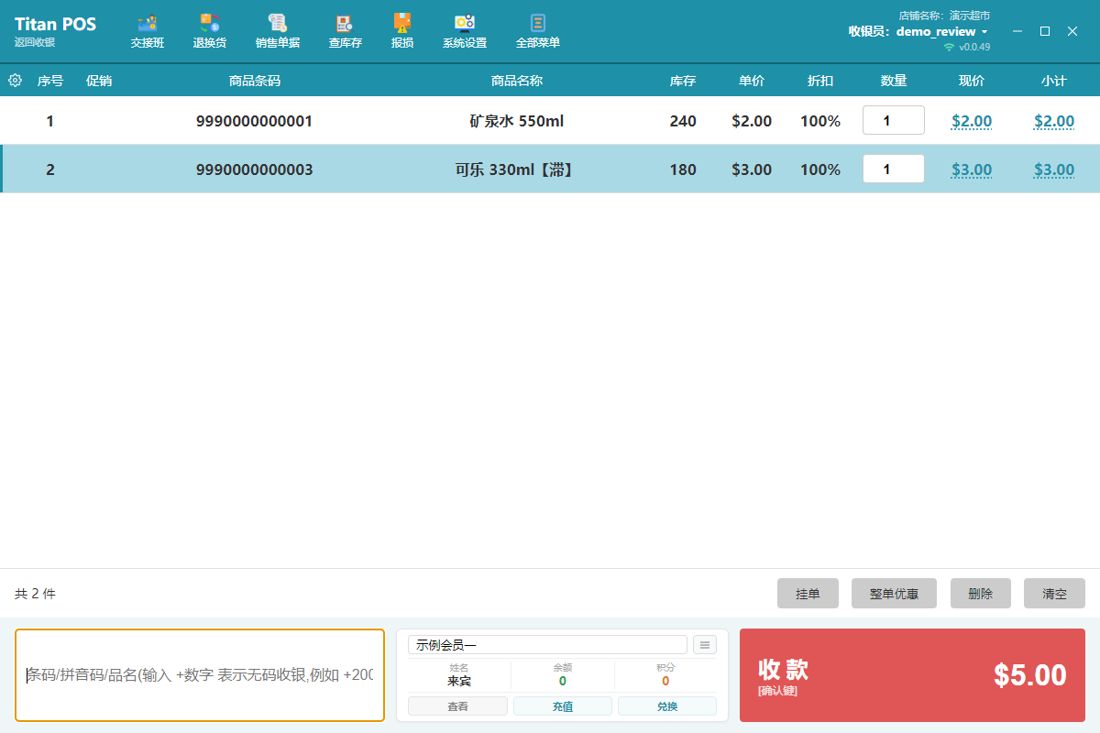This screenshot has height=733, width=1100.
Task: Click the 充值 recharge button
Action: coord(563,706)
